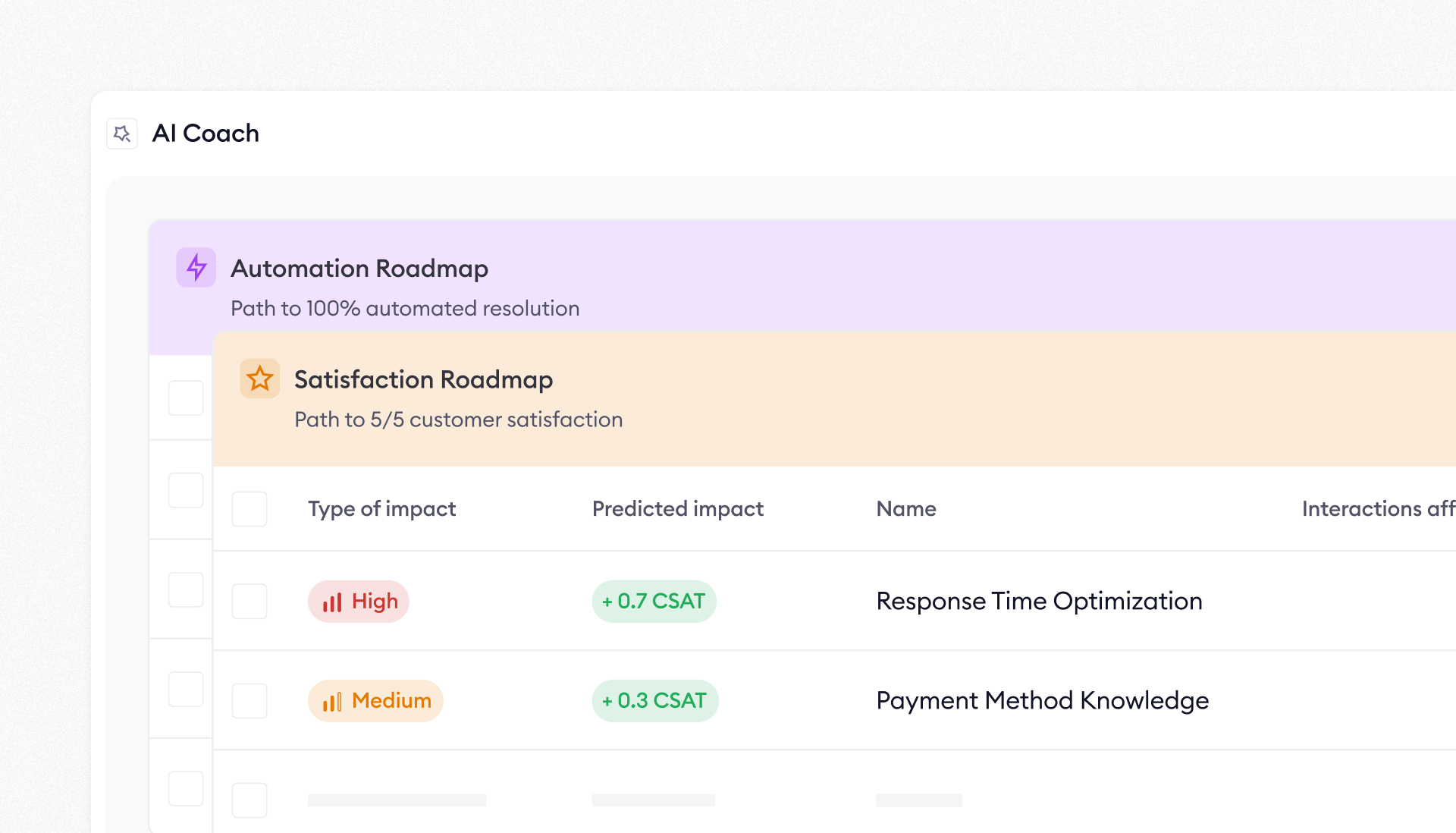
Task: Click the High impact badge
Action: click(x=359, y=602)
